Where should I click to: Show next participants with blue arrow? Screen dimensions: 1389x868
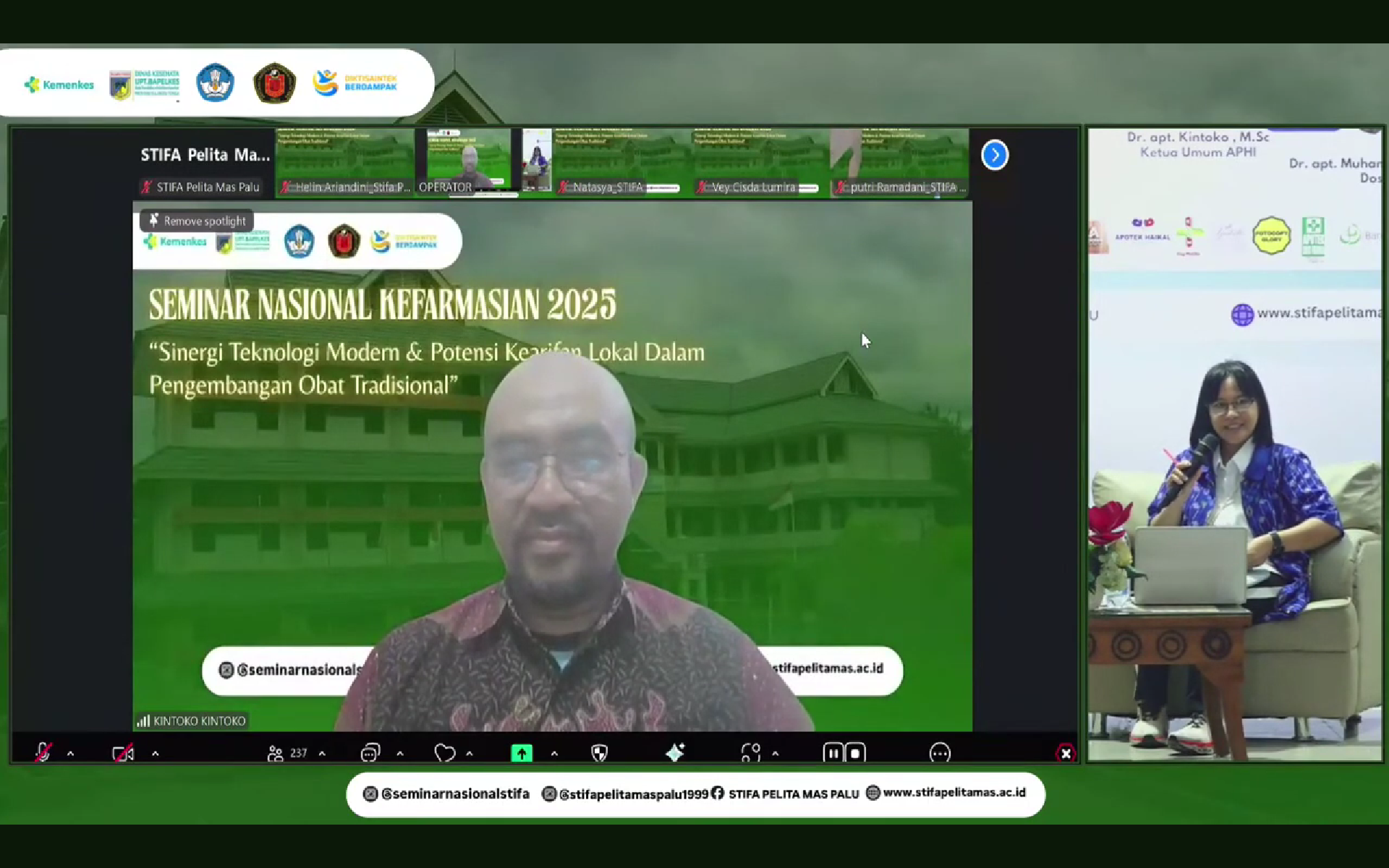tap(995, 155)
